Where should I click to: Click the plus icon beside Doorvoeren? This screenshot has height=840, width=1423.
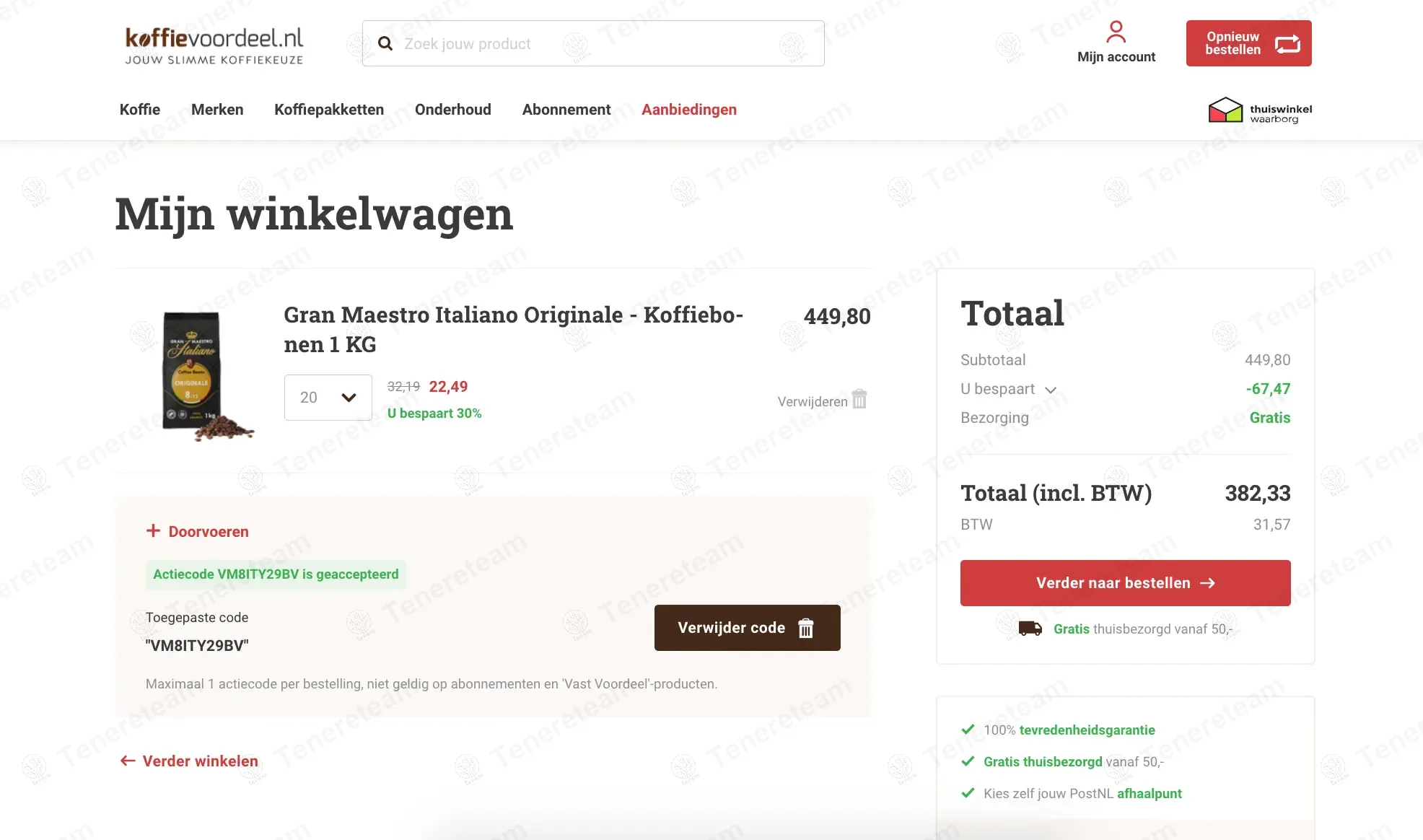pos(153,531)
